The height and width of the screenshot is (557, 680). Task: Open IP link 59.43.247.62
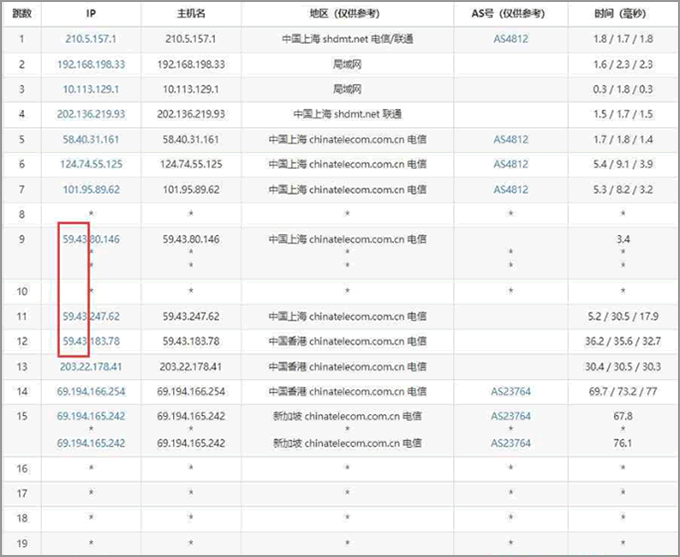pyautogui.click(x=91, y=316)
